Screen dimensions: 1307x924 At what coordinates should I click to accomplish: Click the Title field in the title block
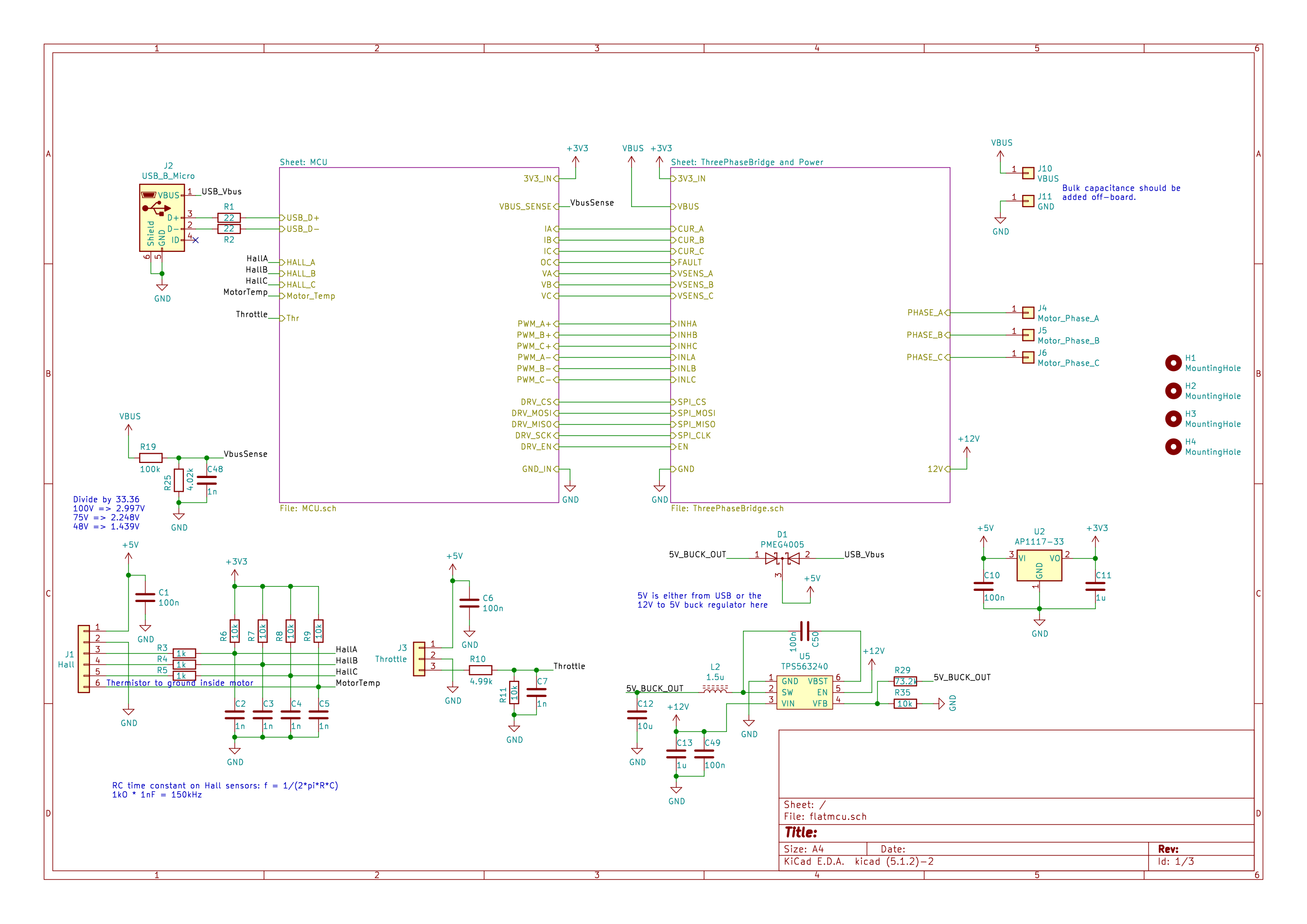[x=801, y=833]
